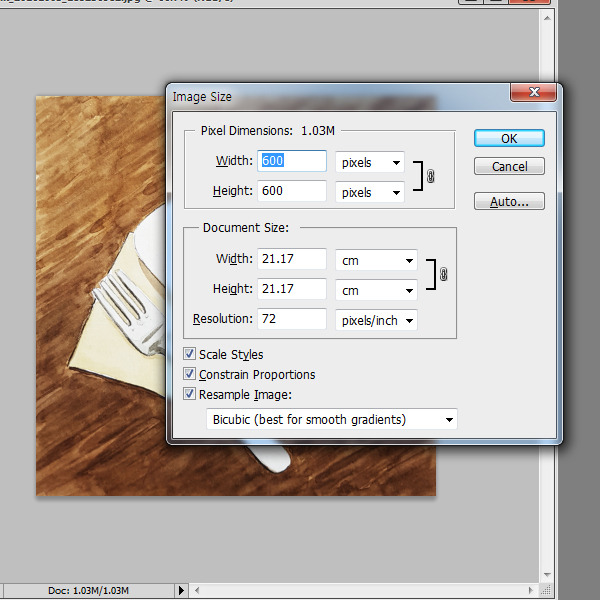
Task: Click the OK button
Action: (509, 138)
